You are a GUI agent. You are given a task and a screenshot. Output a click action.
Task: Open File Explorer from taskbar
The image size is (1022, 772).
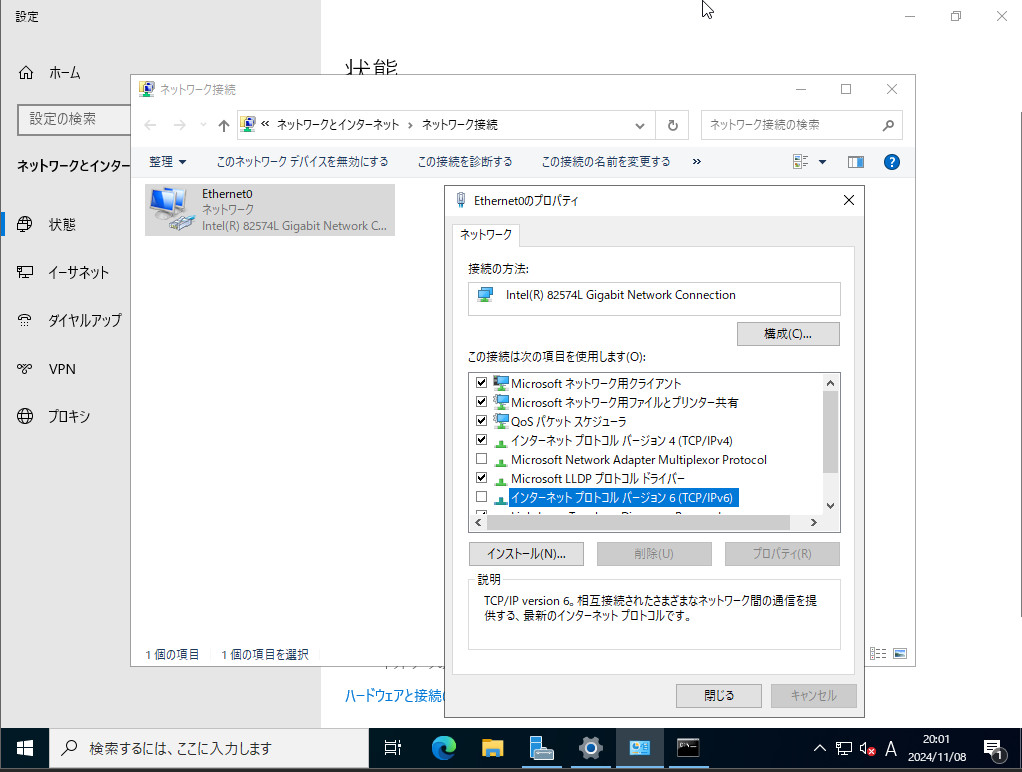click(x=492, y=748)
